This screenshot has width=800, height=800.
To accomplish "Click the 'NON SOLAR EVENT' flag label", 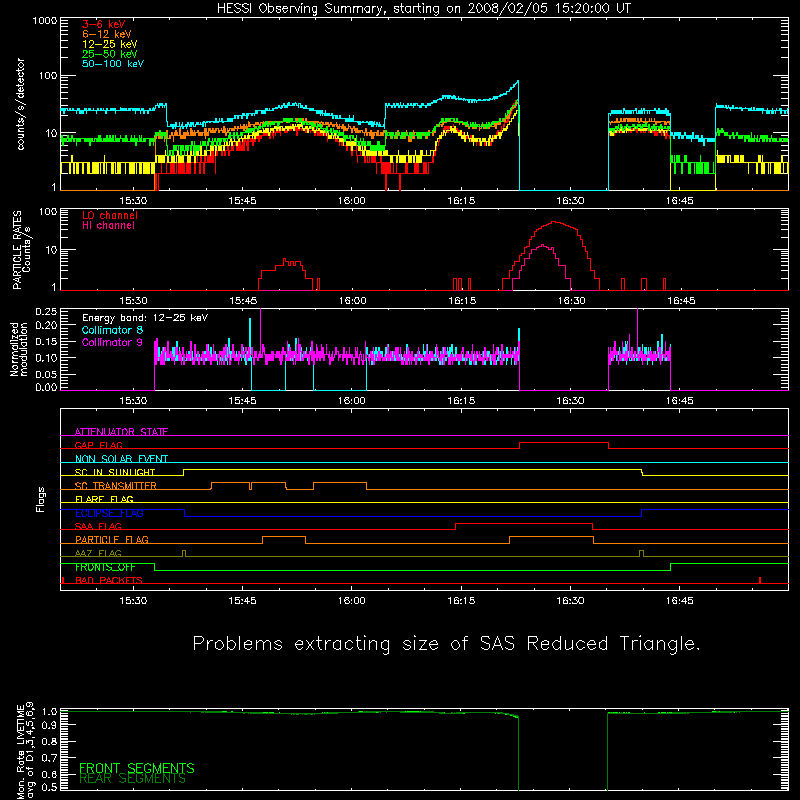I will [x=121, y=459].
